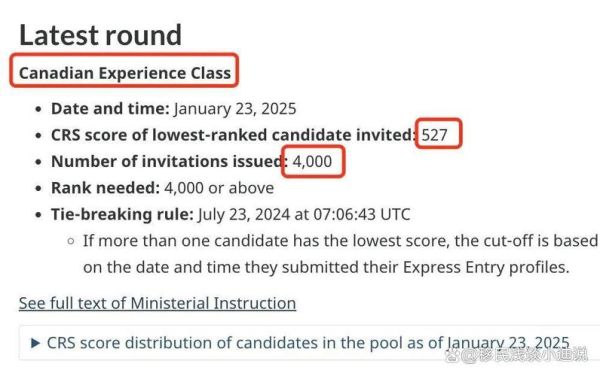Click the highlighted 4,000 invitations number
Image resolution: width=600 pixels, height=376 pixels.
tap(312, 161)
